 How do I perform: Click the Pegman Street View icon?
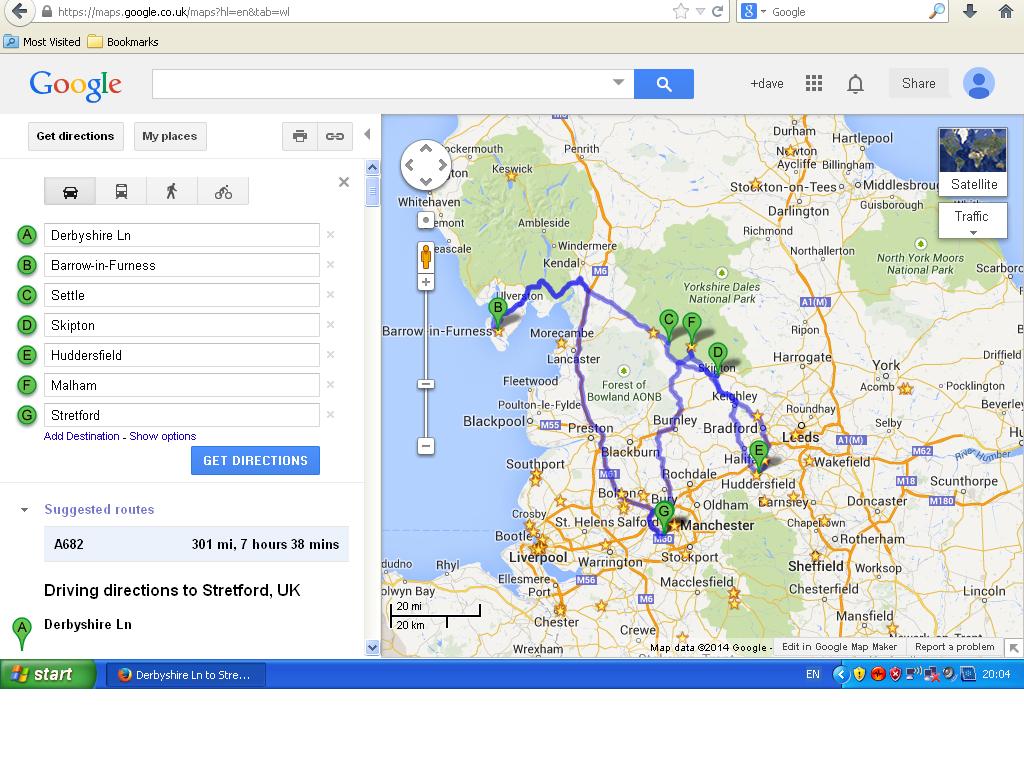426,257
